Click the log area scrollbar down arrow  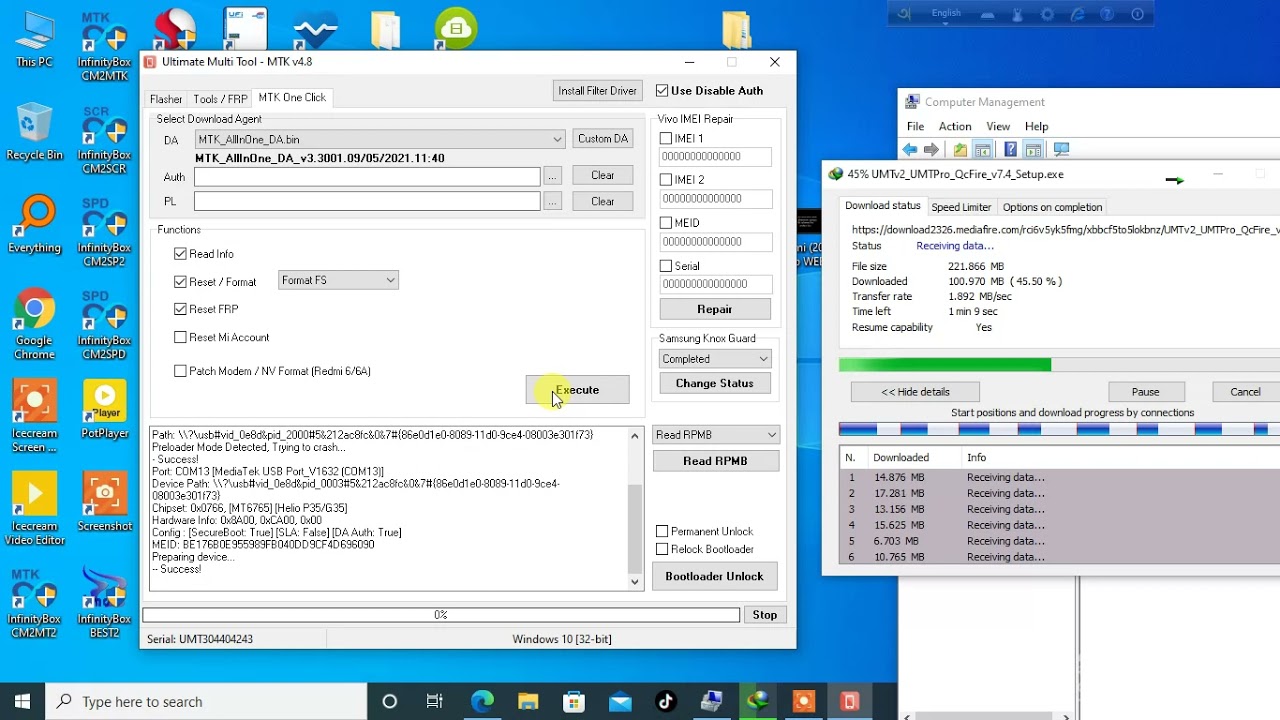point(634,582)
